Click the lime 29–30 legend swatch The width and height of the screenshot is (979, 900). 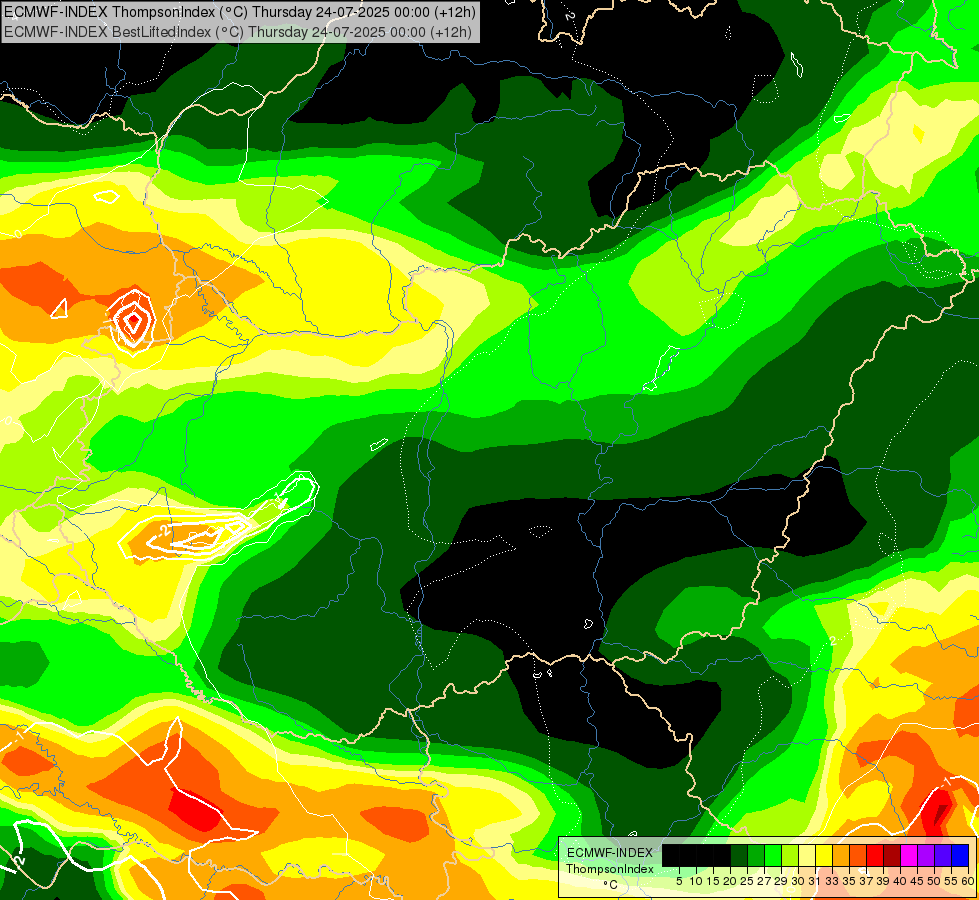click(790, 856)
